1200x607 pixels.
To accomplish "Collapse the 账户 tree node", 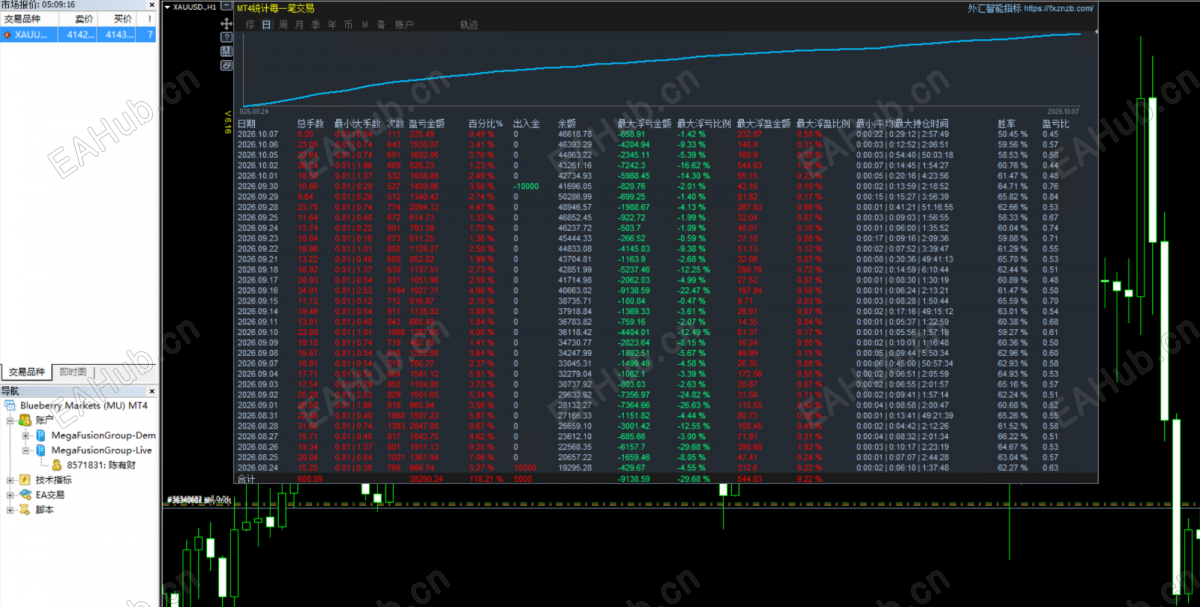I will click(x=10, y=421).
